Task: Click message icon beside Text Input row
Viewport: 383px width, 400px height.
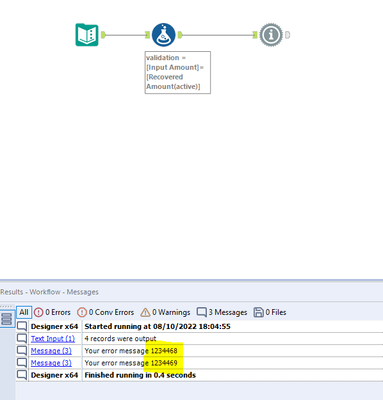Action: pos(22,338)
